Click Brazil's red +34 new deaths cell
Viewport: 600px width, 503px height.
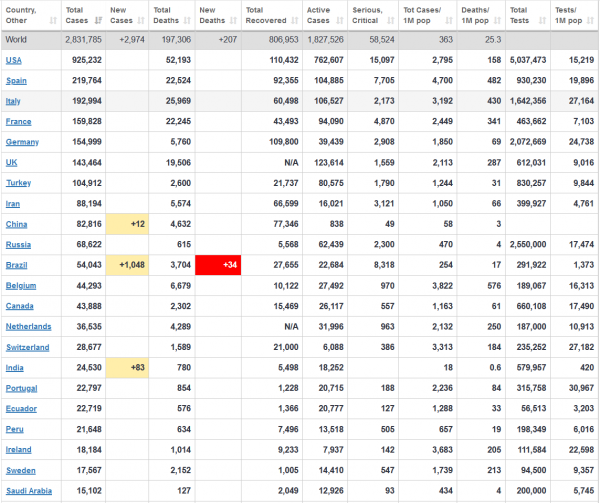(x=218, y=265)
